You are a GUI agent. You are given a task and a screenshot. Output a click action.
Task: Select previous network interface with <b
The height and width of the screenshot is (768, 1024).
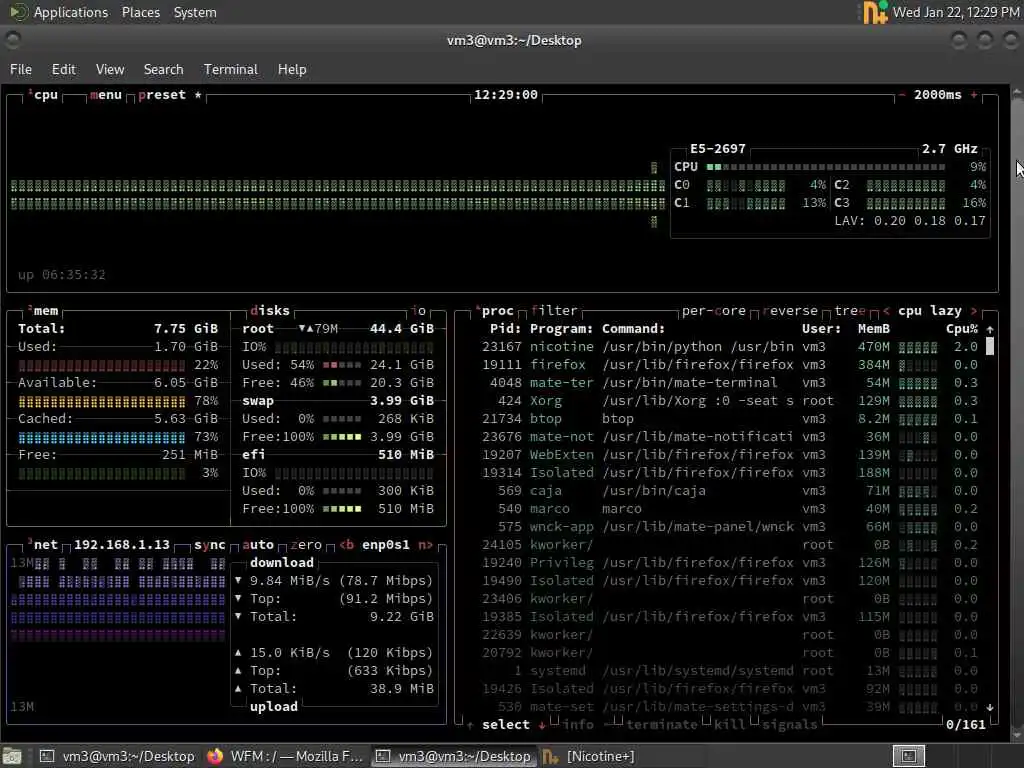pos(346,545)
